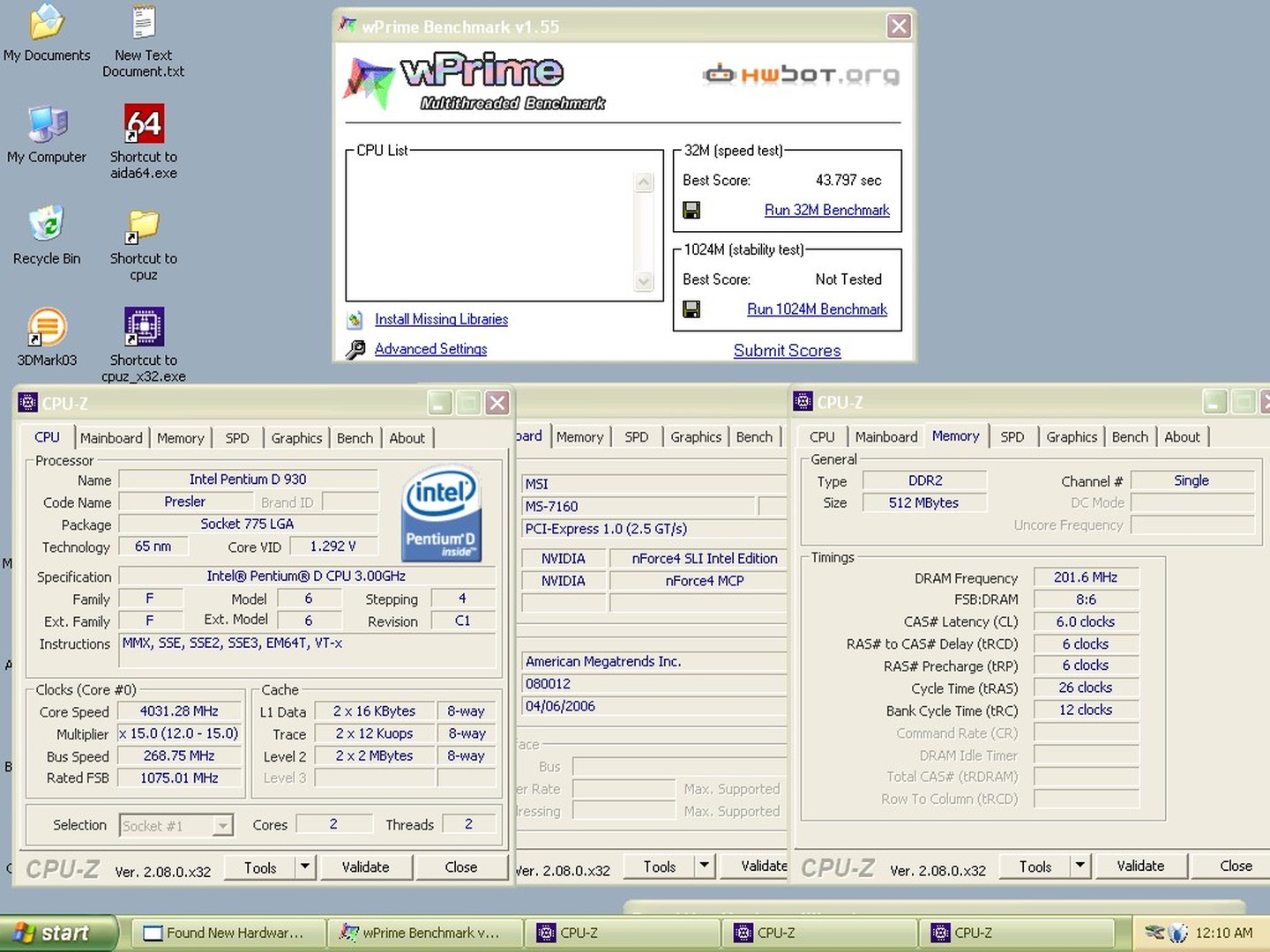Click the Multiplier value field

pyautogui.click(x=179, y=733)
